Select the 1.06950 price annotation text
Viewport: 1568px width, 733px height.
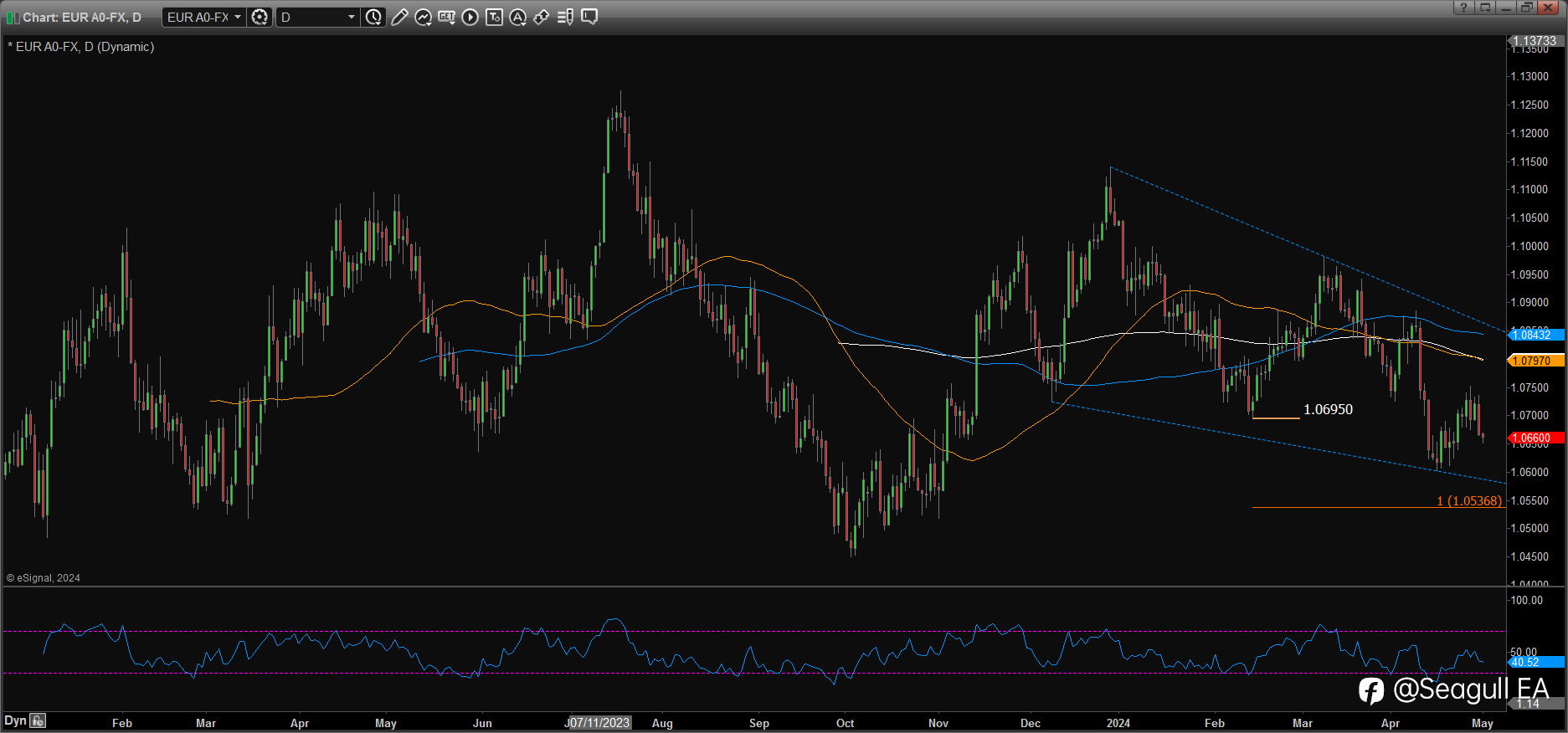pos(1328,409)
